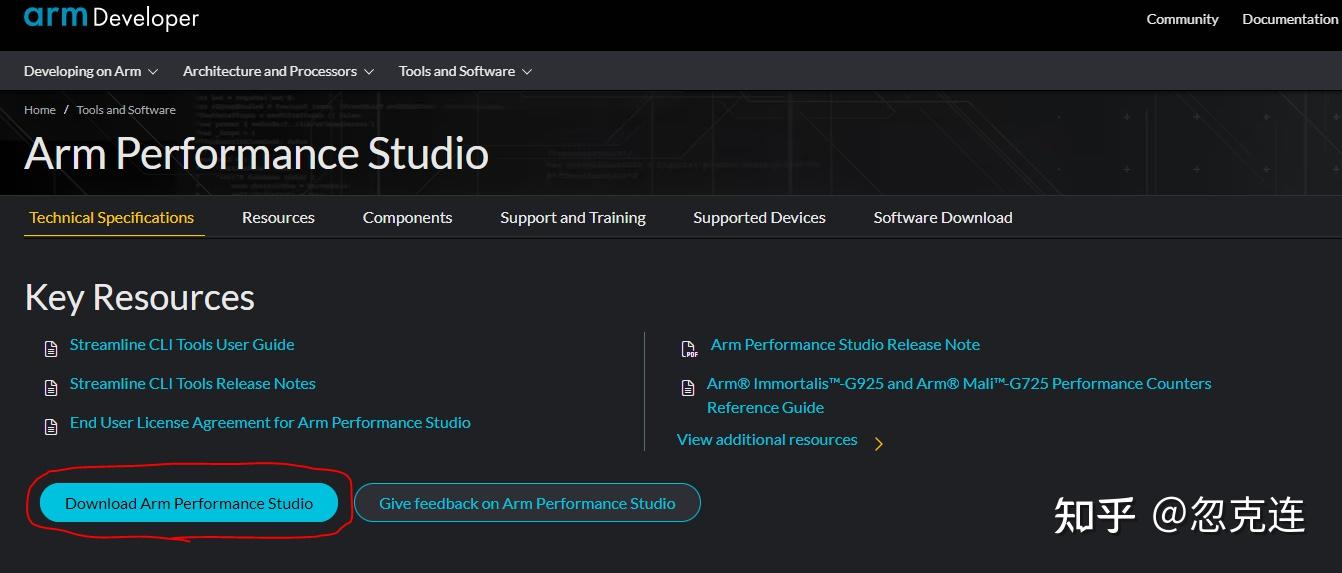Open Streamline CLI Tools User Guide link
This screenshot has width=1342, height=573.
(182, 344)
